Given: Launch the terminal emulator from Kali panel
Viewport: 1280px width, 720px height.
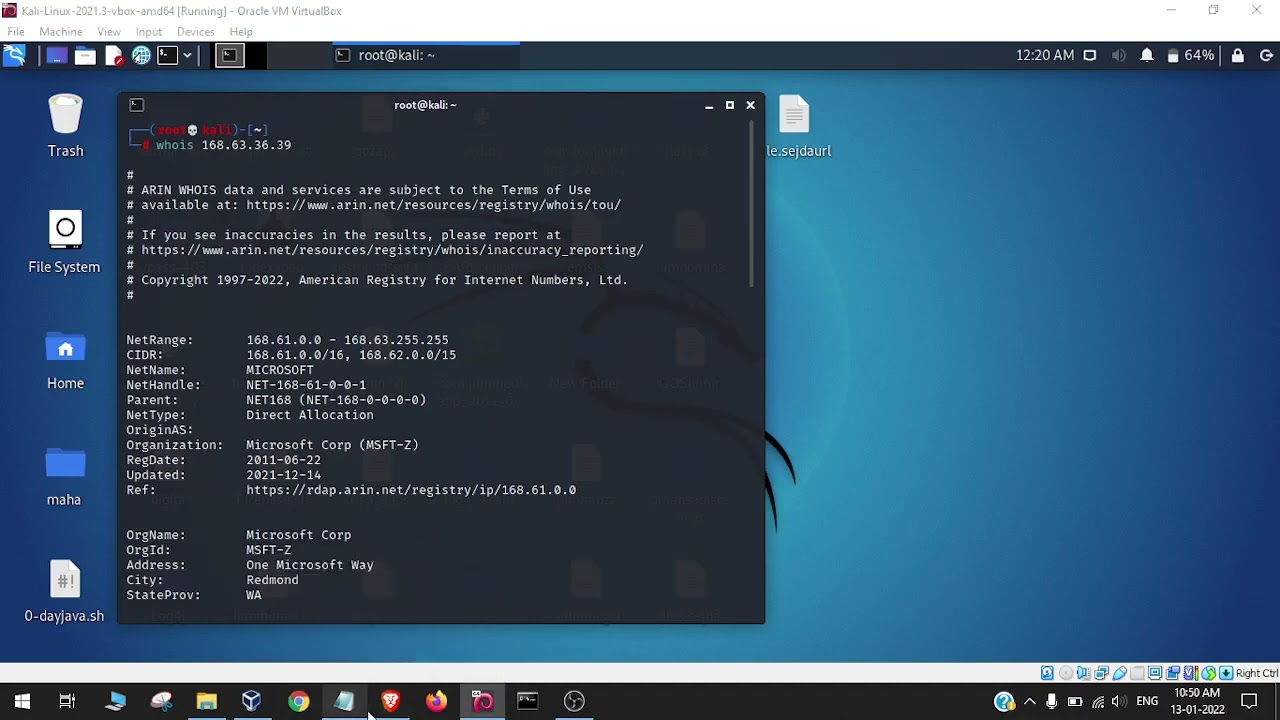Looking at the screenshot, I should pos(167,56).
